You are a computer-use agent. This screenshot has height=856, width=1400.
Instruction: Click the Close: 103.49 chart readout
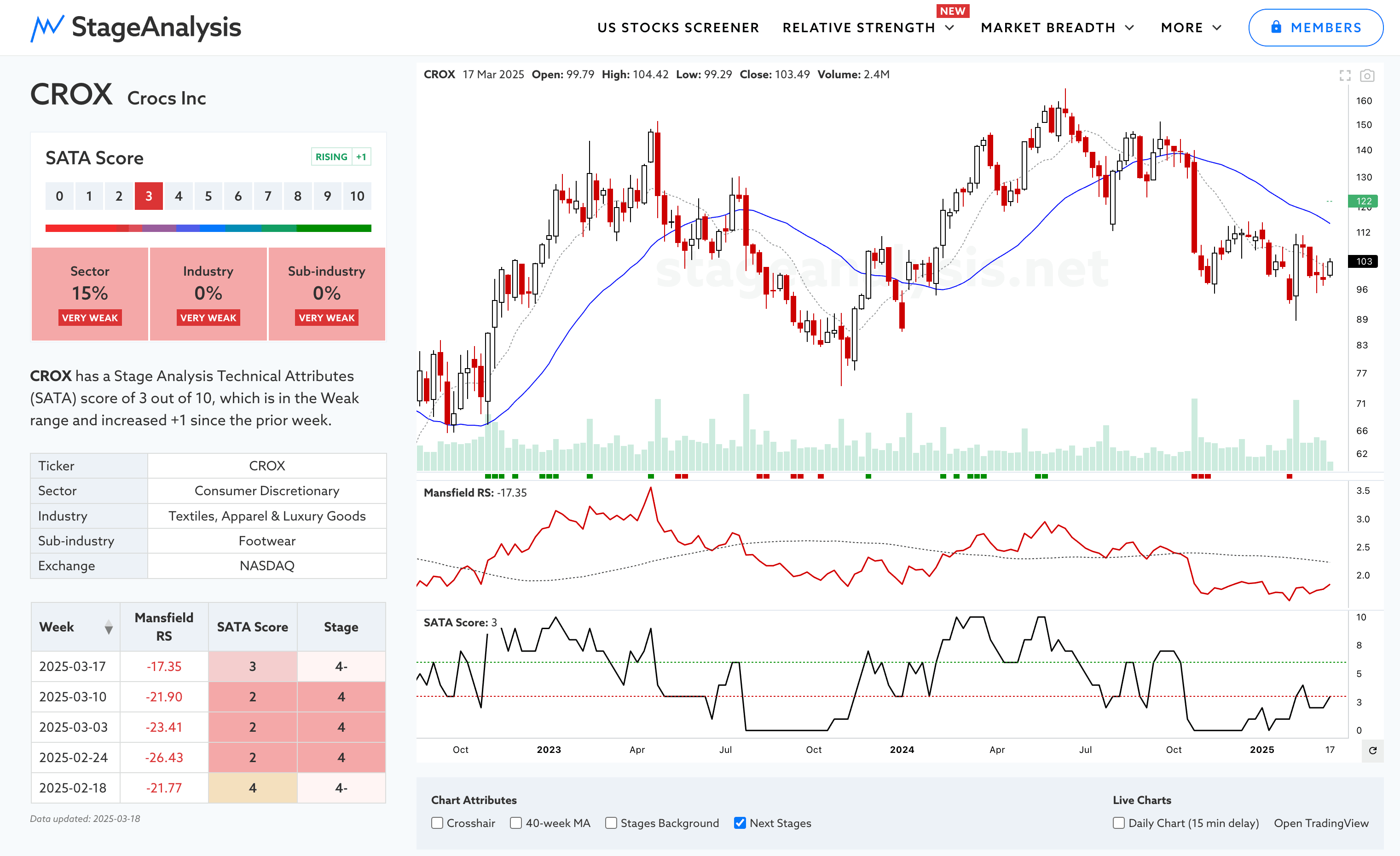(x=775, y=75)
